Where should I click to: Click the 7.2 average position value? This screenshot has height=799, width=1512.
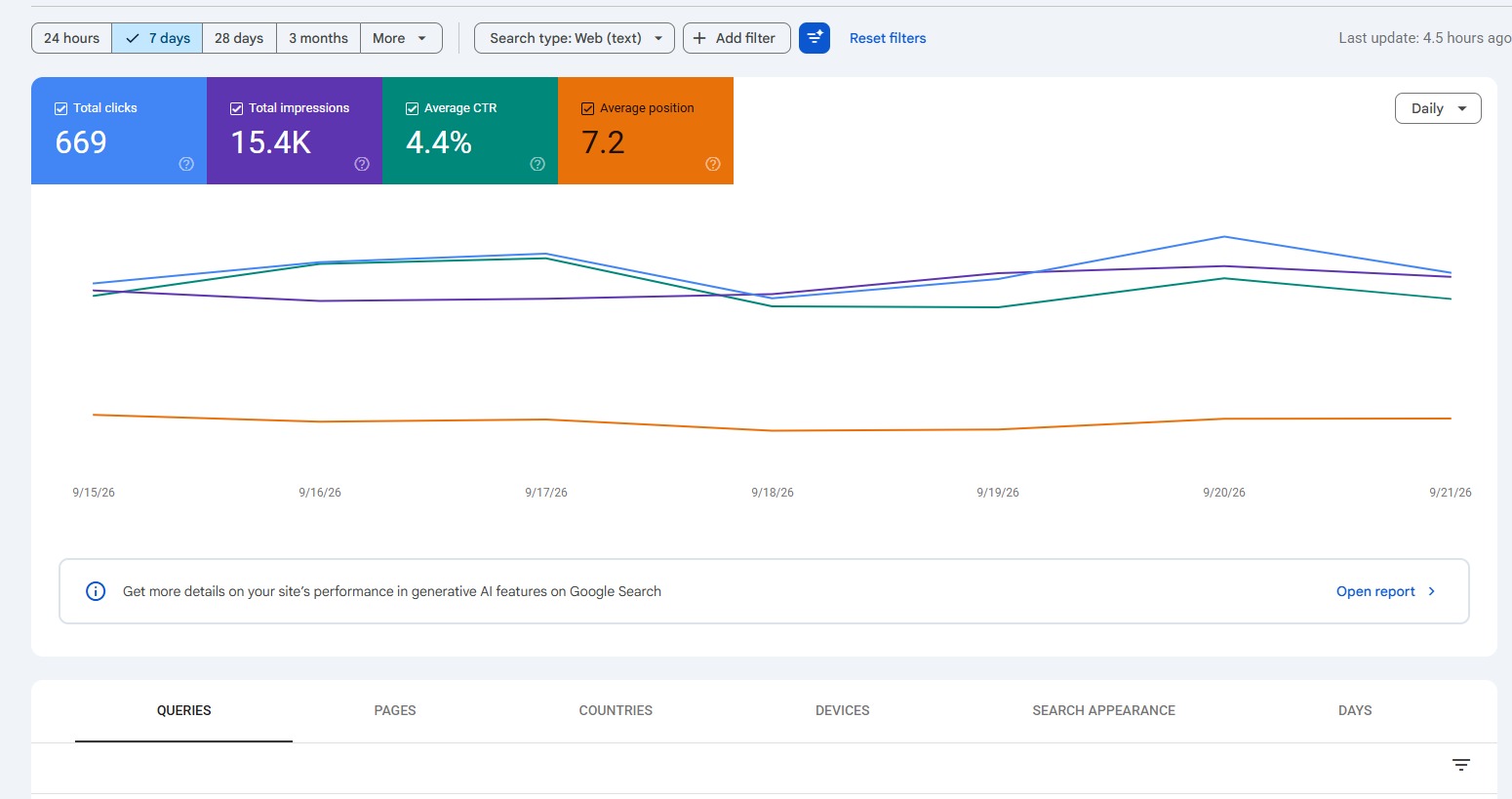point(603,142)
